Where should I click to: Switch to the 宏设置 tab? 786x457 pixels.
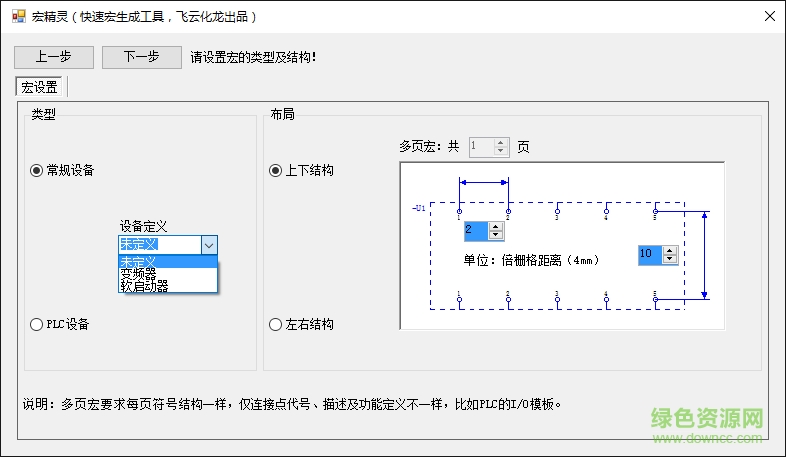coord(40,87)
